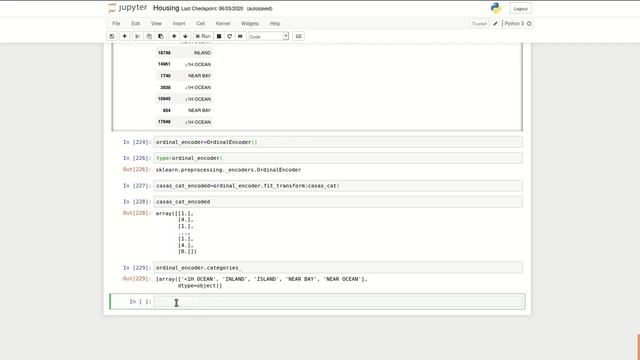Click the pencil edit mode indicator
640x360 pixels.
pyautogui.click(x=495, y=24)
